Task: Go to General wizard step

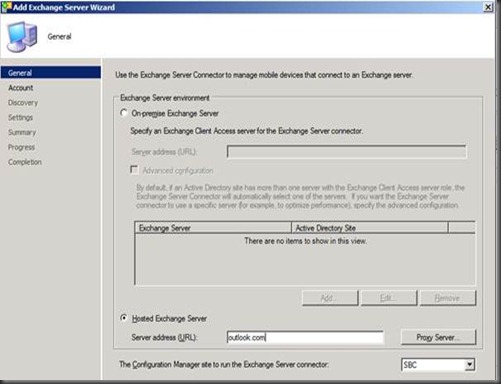Action: 51,73
